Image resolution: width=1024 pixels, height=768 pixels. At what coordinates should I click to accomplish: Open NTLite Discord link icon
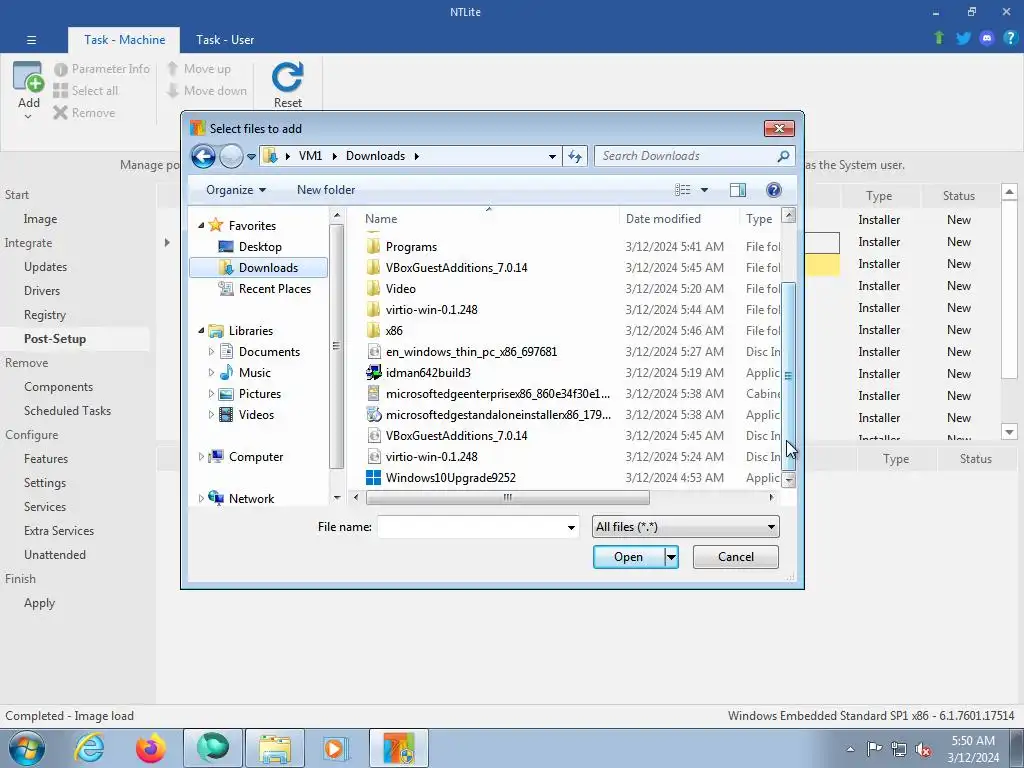[x=987, y=38]
